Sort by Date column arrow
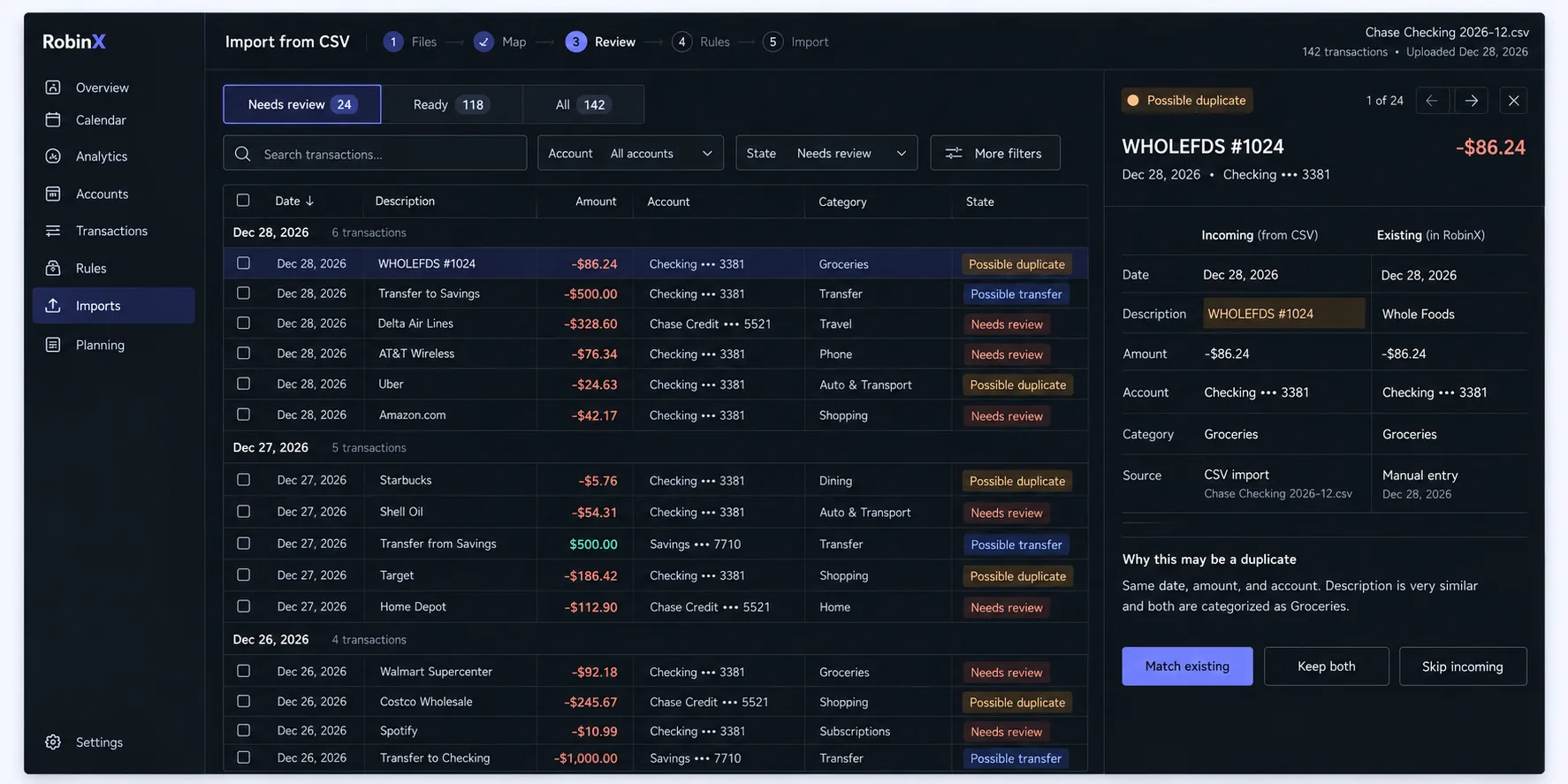Screen dimensions: 1568x784 309,202
